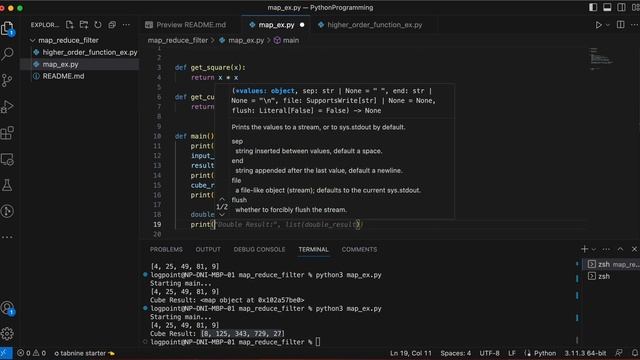The height and width of the screenshot is (360, 640).
Task: Collapse the map_reduce_filter folder
Action: (x=69, y=40)
